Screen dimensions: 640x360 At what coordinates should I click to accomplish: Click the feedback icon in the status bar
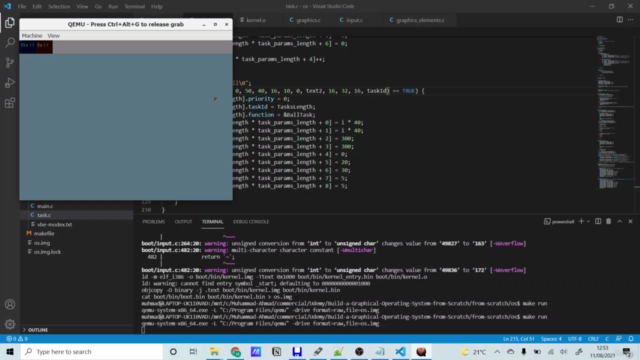(x=619, y=339)
